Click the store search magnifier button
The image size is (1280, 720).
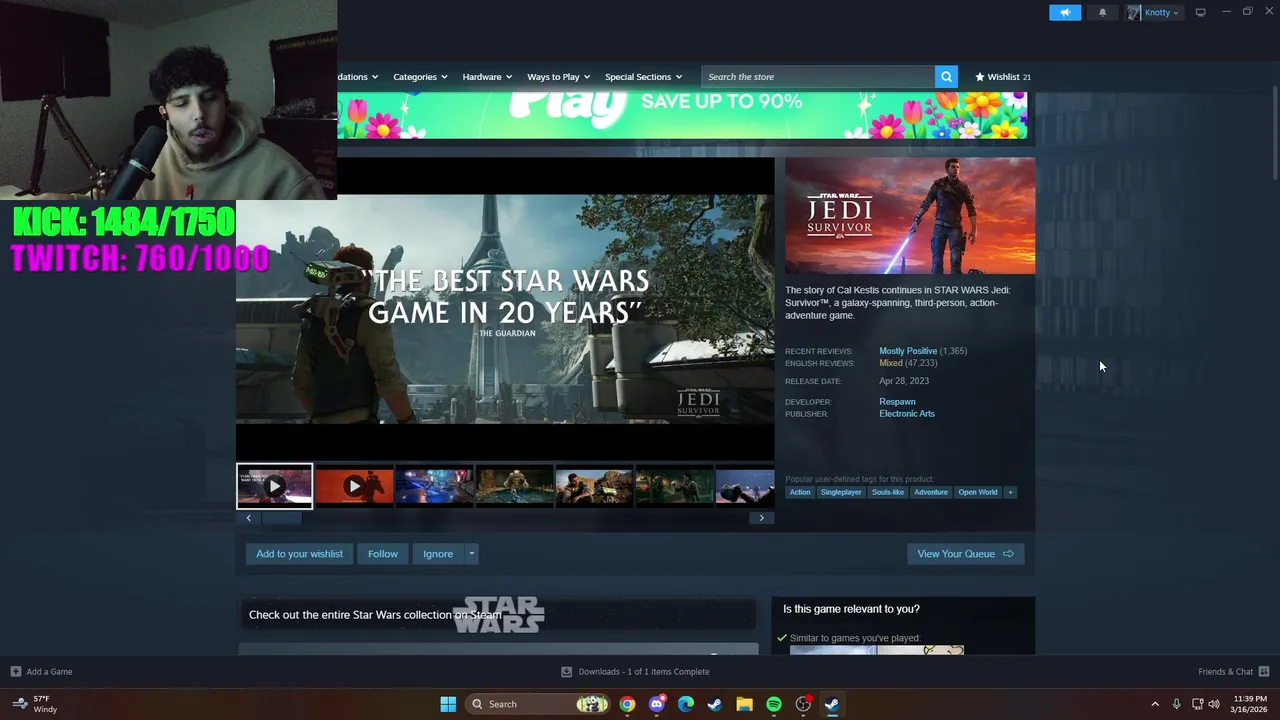tap(946, 77)
